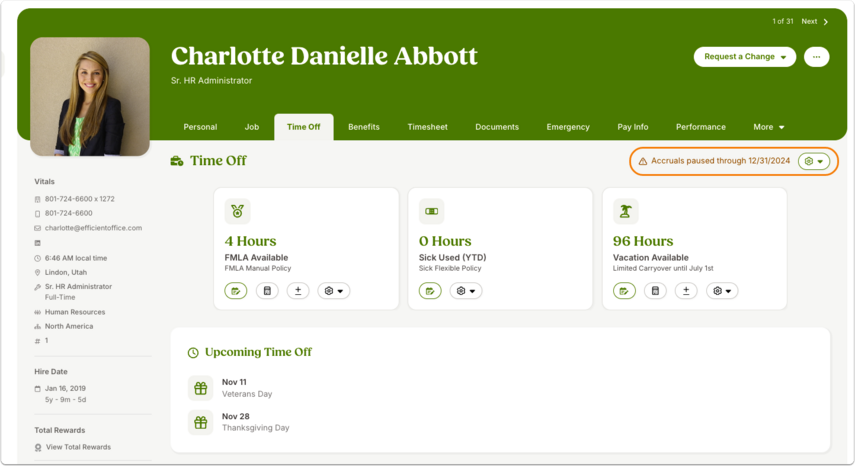The width and height of the screenshot is (855, 466).
Task: Click work phone 801-724-6600 x 1272
Action: tap(80, 199)
